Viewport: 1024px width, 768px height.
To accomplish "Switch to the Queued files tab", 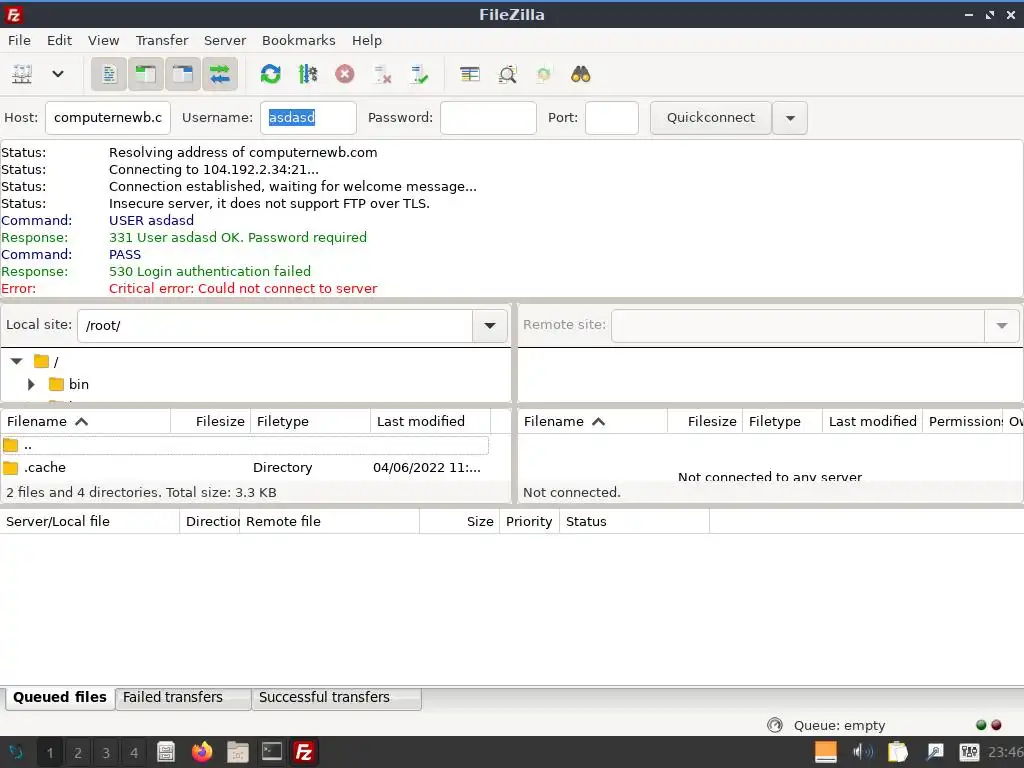I will coord(60,697).
